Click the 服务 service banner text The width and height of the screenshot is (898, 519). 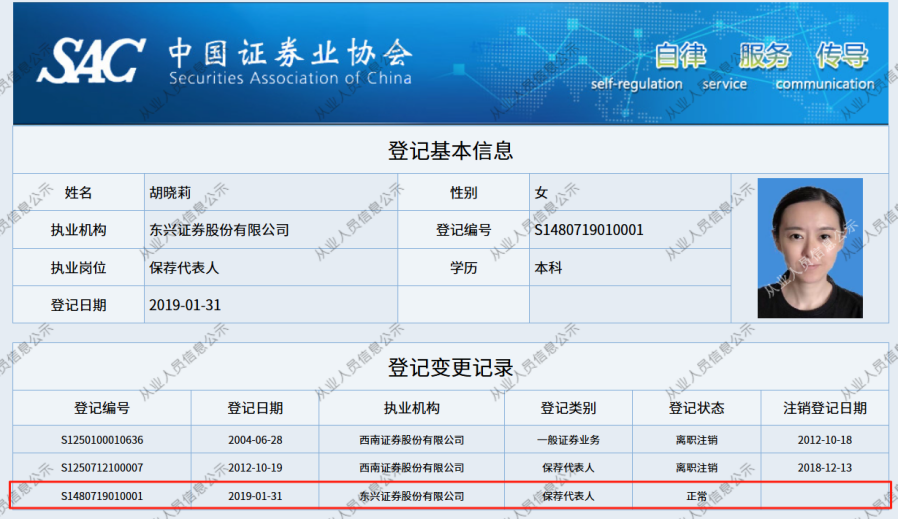pyautogui.click(x=764, y=56)
